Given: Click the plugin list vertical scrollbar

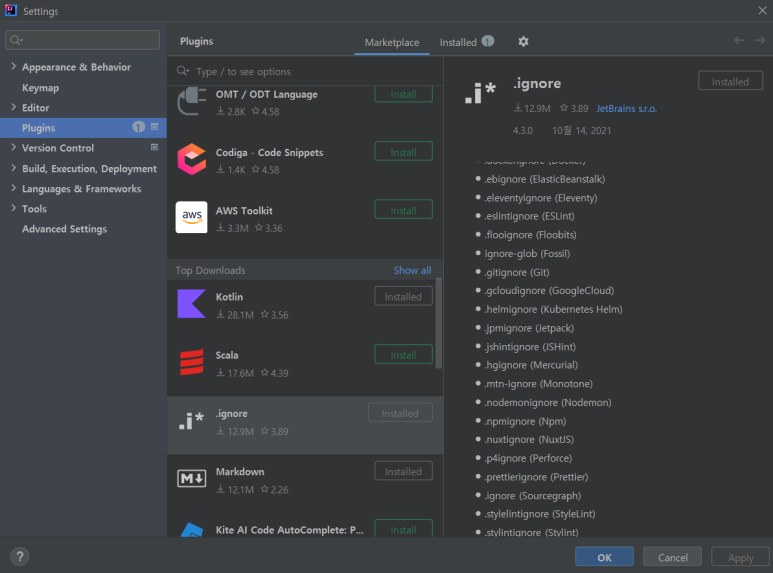Looking at the screenshot, I should 438,323.
